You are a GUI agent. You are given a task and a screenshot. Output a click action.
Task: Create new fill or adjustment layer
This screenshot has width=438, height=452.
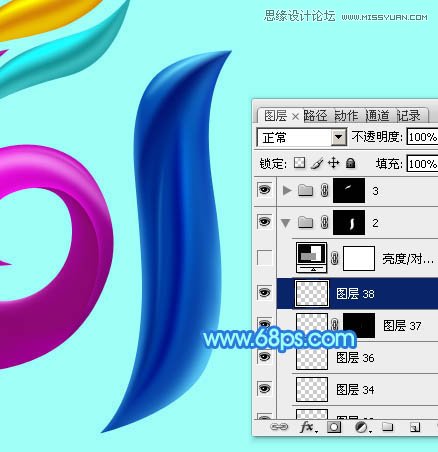coord(362,427)
